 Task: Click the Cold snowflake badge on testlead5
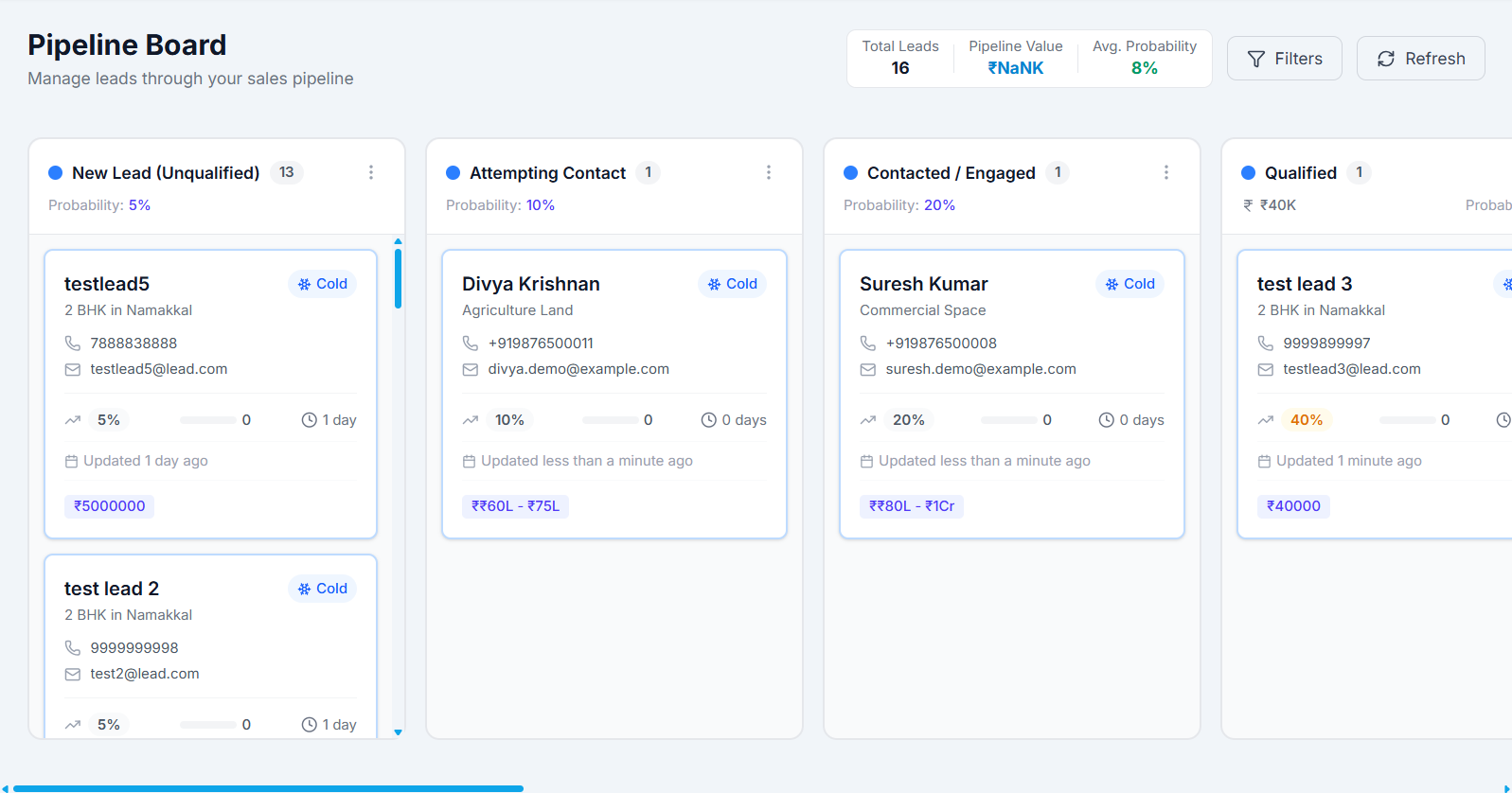[x=322, y=284]
